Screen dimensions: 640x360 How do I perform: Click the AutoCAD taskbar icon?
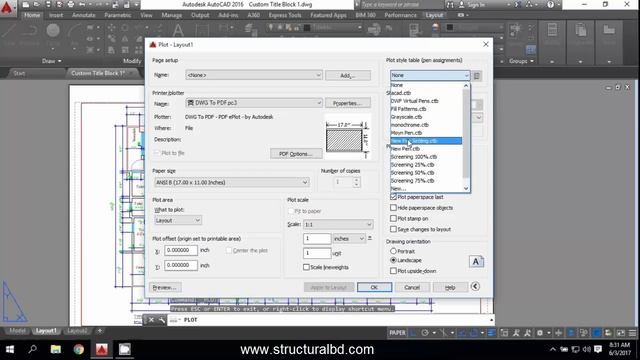pyautogui.click(x=102, y=349)
